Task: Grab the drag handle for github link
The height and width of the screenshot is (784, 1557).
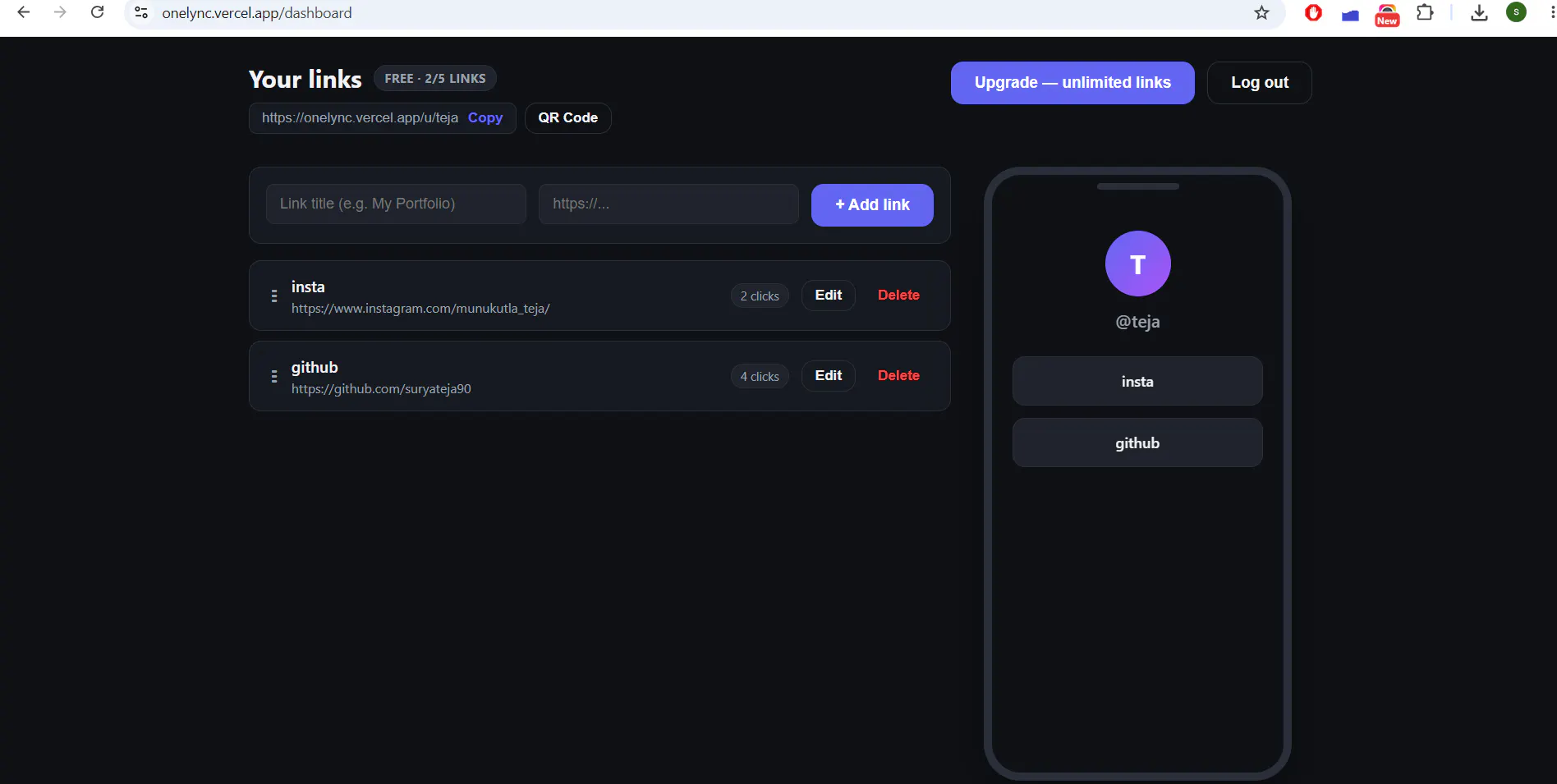Action: pyautogui.click(x=274, y=376)
